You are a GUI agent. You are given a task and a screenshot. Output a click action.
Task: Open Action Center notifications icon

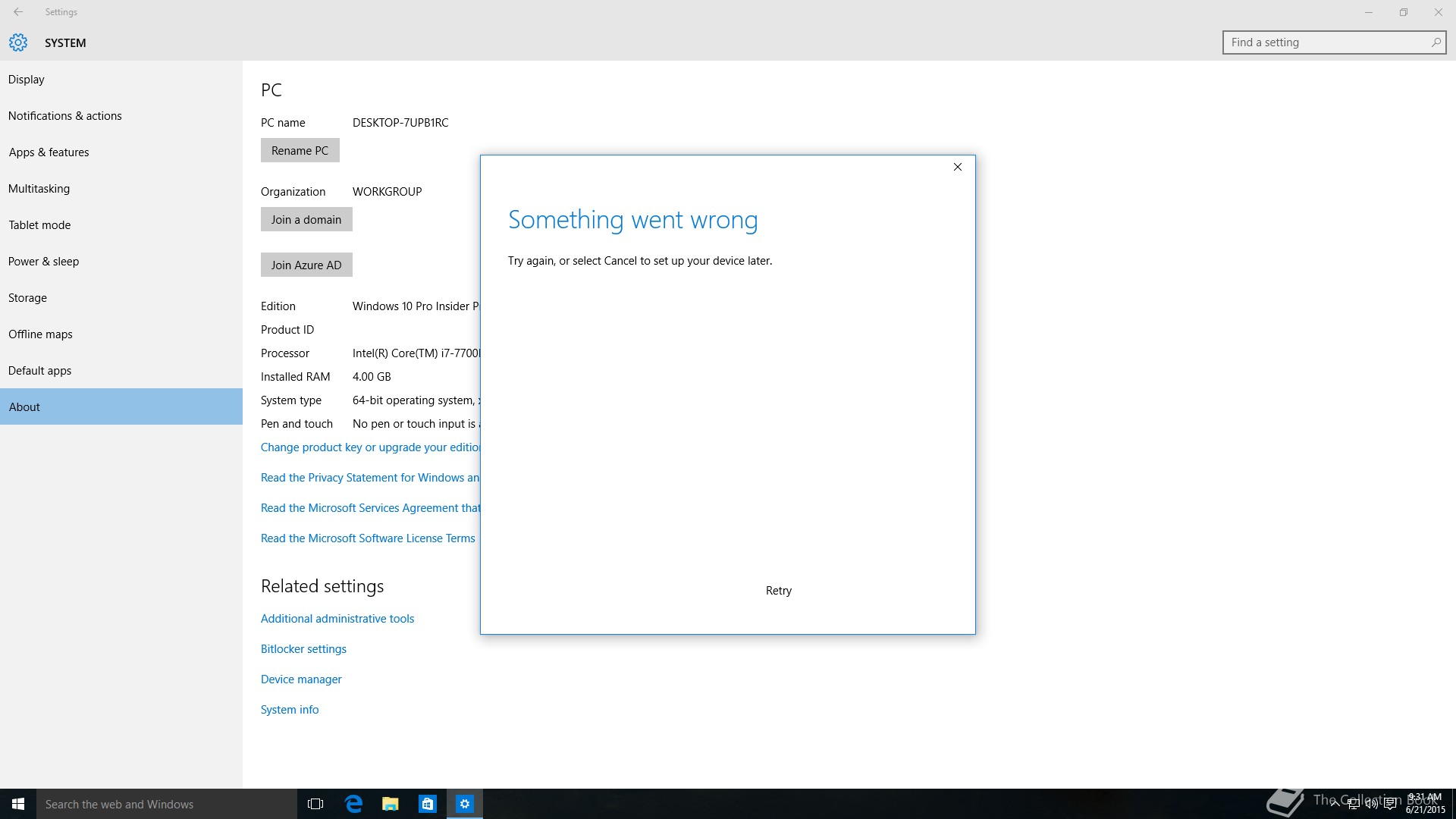[x=1390, y=804]
